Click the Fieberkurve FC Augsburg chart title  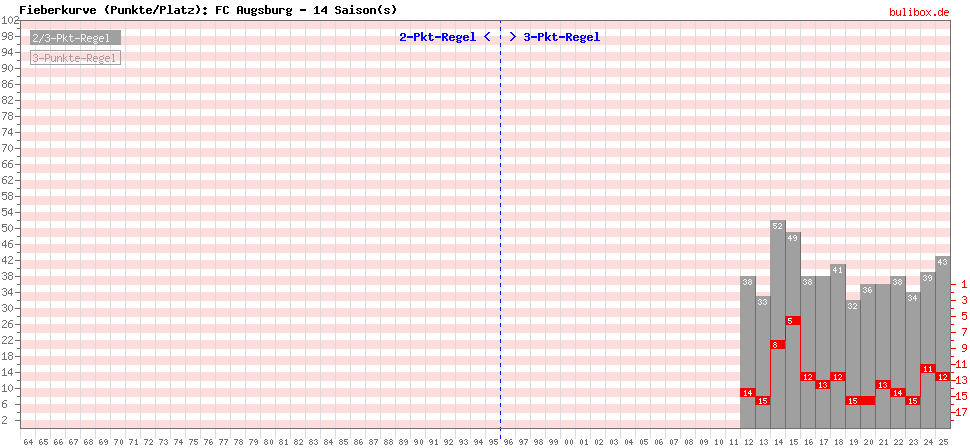pos(208,10)
